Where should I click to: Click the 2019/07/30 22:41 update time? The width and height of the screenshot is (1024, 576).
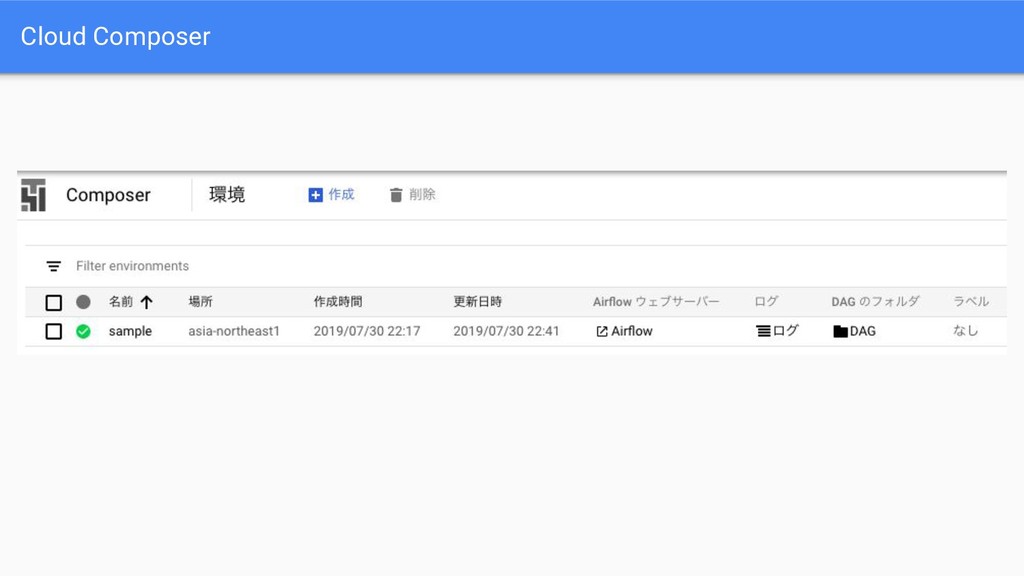point(506,331)
